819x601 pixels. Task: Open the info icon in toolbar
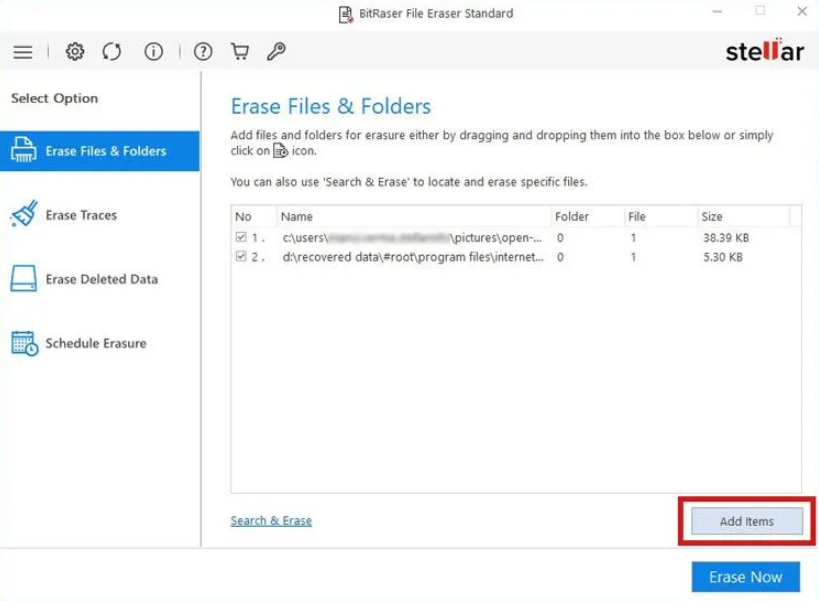pos(154,52)
